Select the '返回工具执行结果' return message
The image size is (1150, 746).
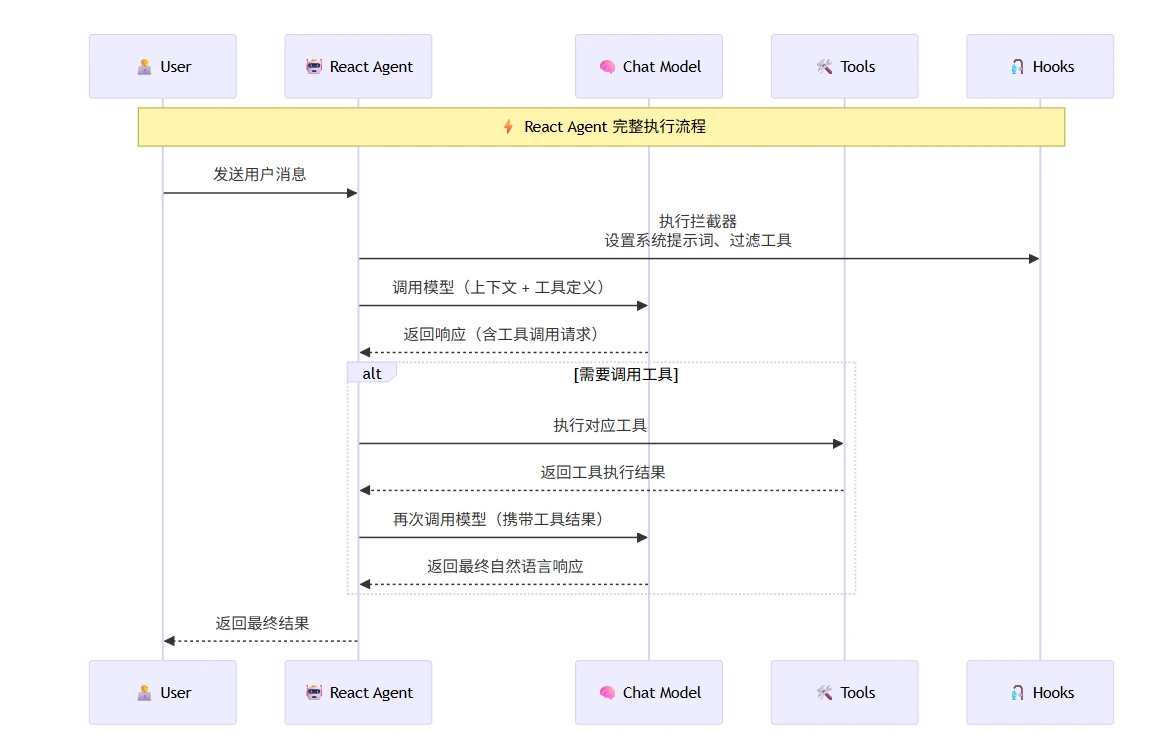pyautogui.click(x=603, y=472)
